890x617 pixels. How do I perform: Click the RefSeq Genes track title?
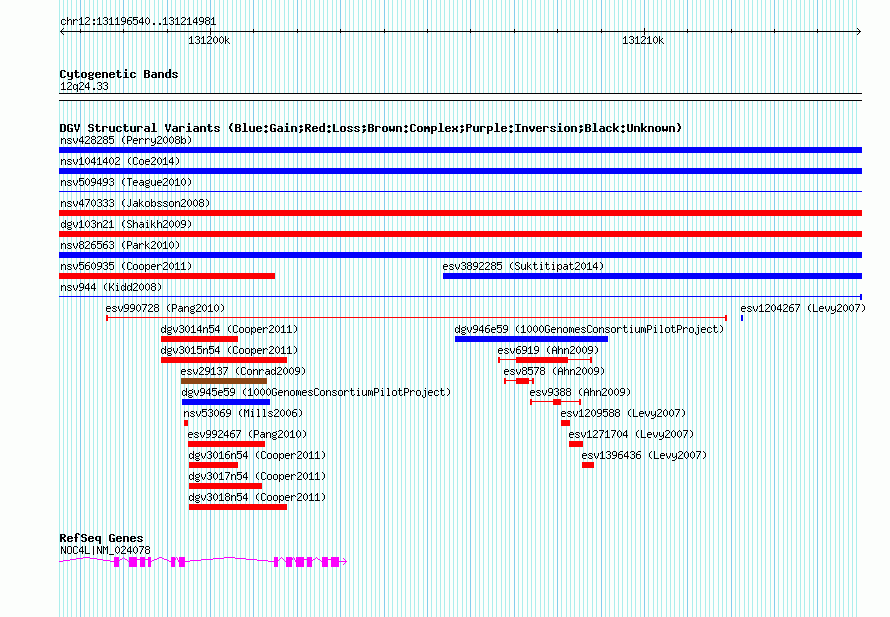[101, 538]
